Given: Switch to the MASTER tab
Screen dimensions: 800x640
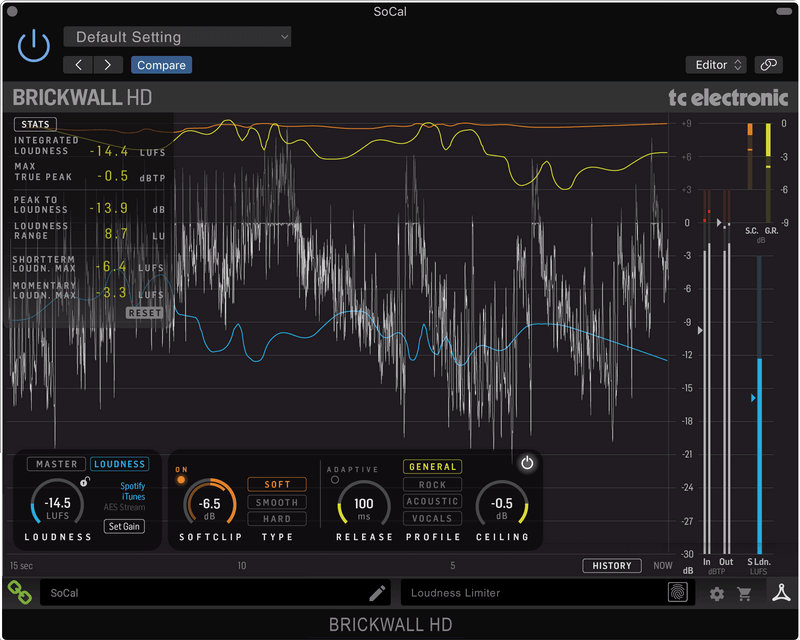Looking at the screenshot, I should 57,464.
